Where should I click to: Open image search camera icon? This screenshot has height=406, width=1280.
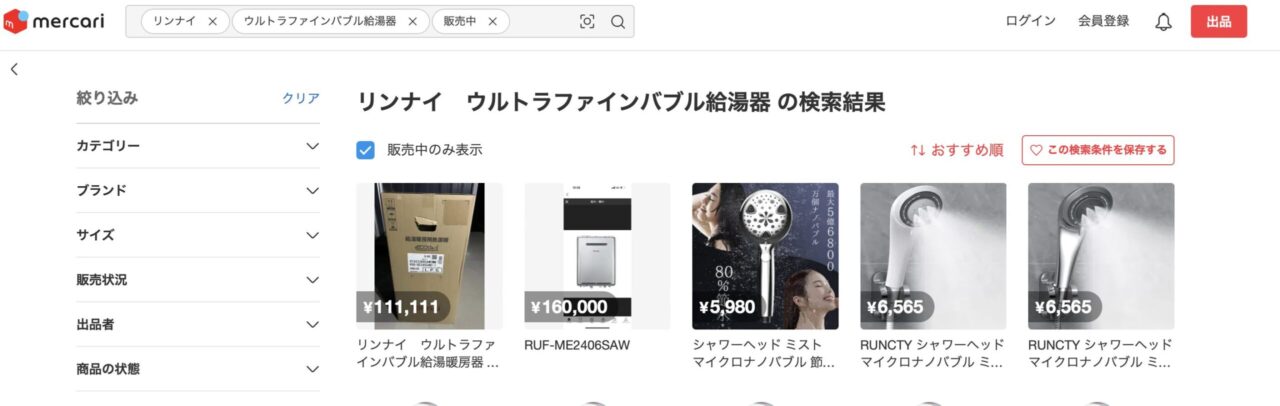pos(587,22)
